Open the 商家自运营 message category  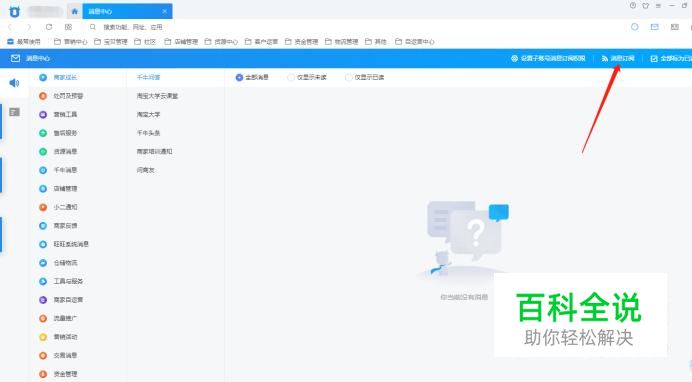[68, 300]
